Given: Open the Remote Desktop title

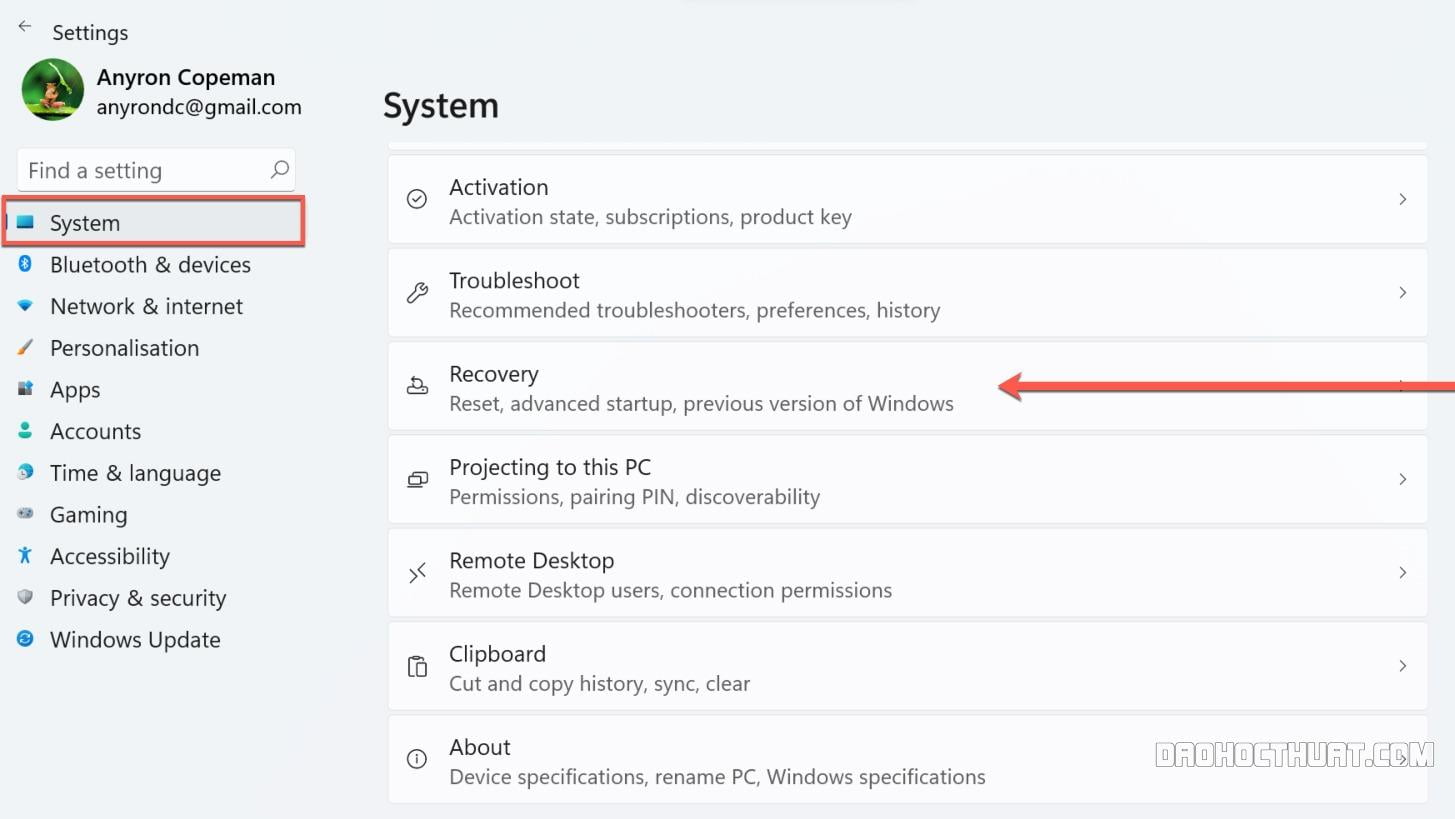Looking at the screenshot, I should pos(531,561).
